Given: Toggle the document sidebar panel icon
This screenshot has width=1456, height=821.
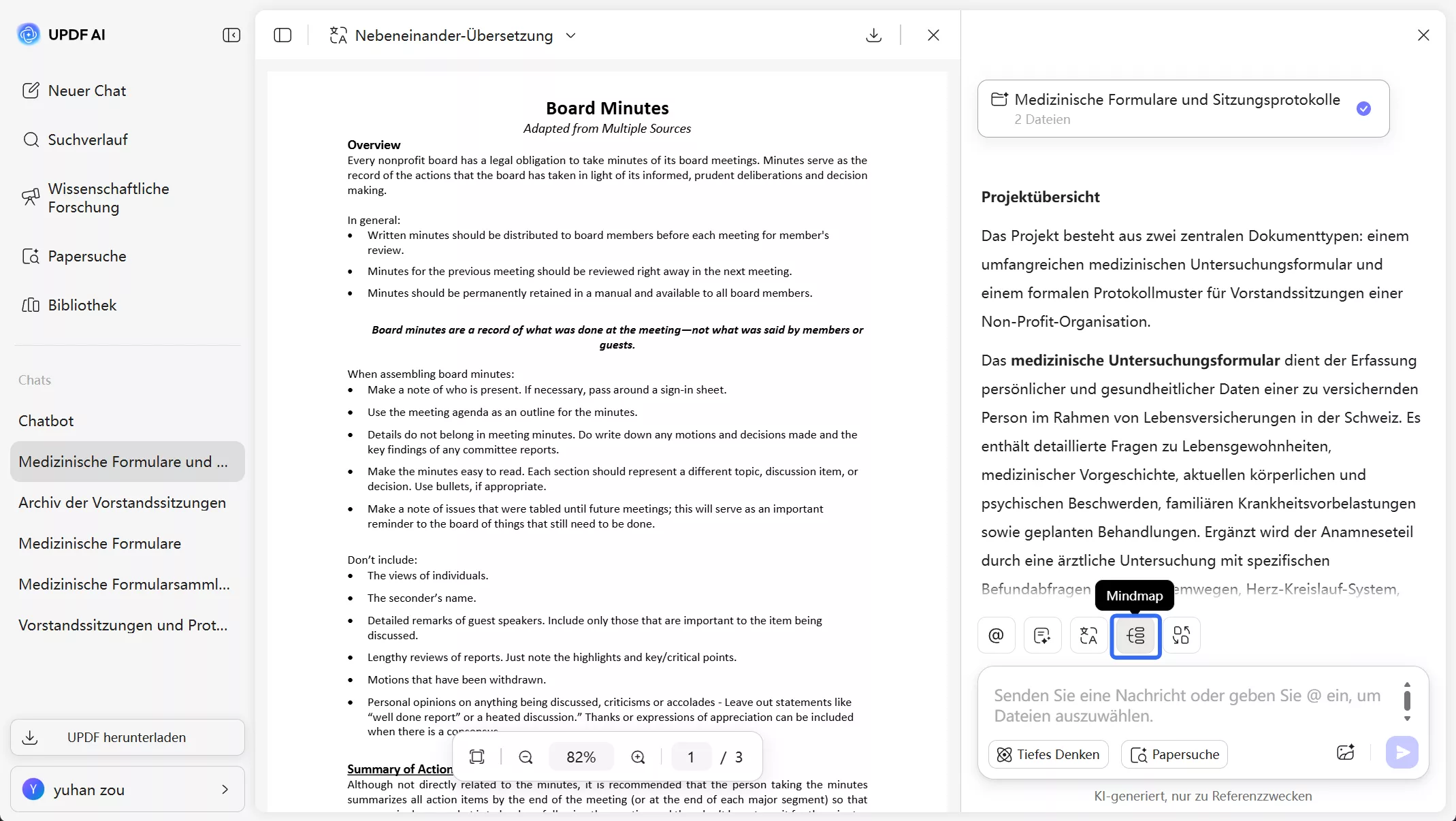Looking at the screenshot, I should [x=282, y=35].
